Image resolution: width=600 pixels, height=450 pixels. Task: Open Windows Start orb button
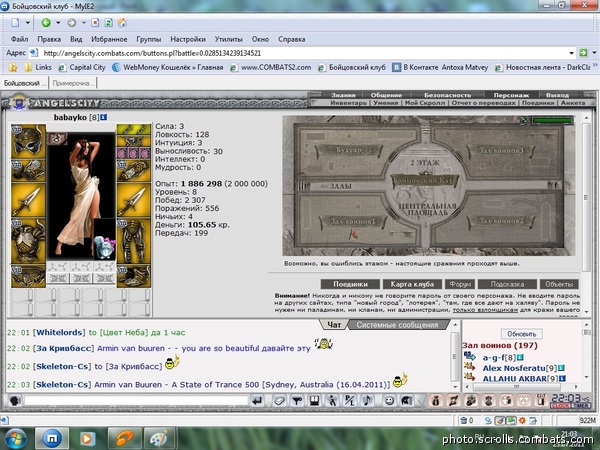(14, 439)
